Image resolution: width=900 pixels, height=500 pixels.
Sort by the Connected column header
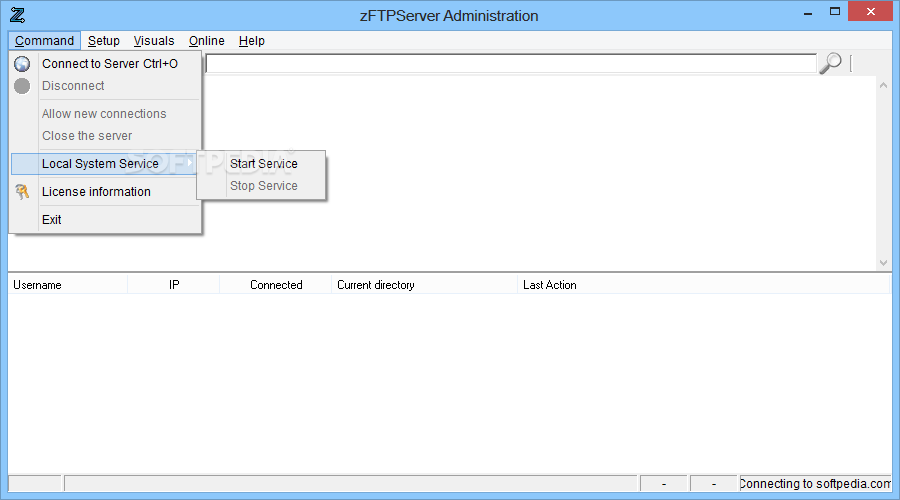276,285
